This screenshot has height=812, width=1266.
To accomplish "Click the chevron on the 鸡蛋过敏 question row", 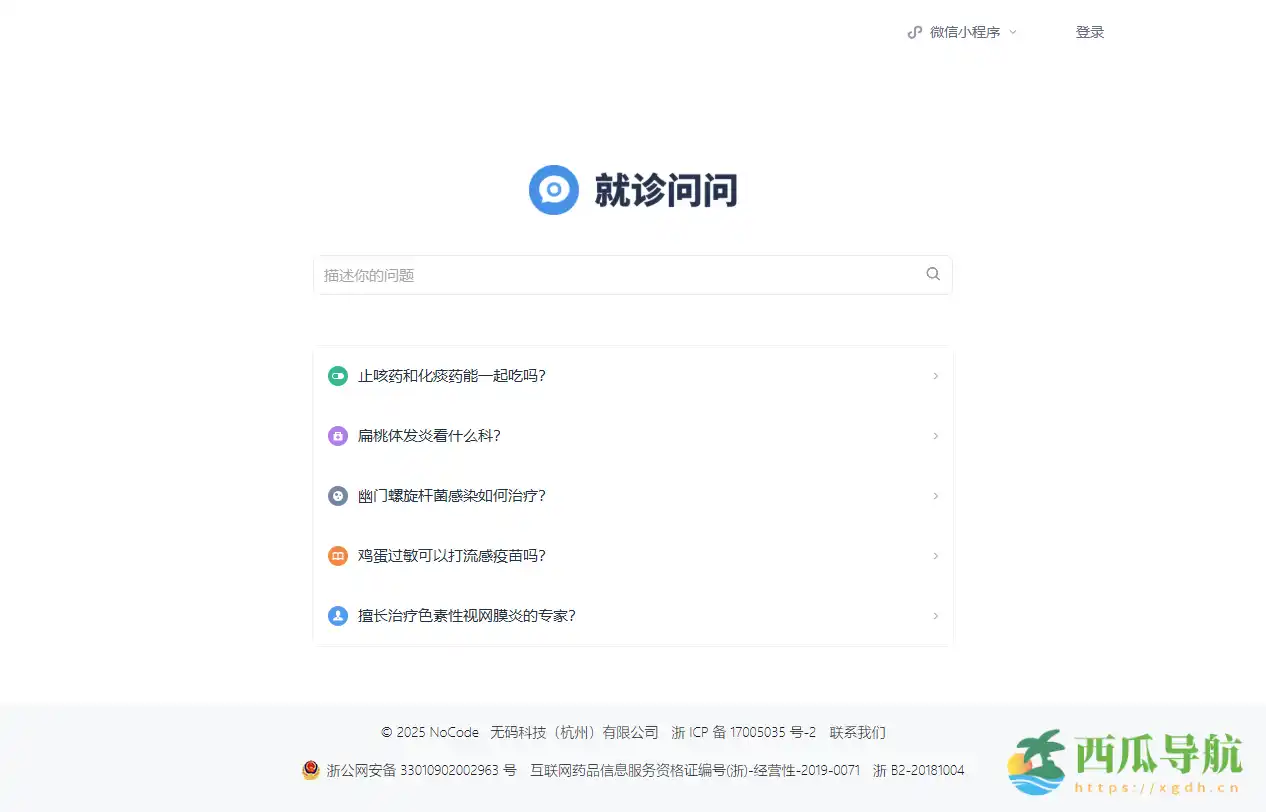I will coord(935,556).
